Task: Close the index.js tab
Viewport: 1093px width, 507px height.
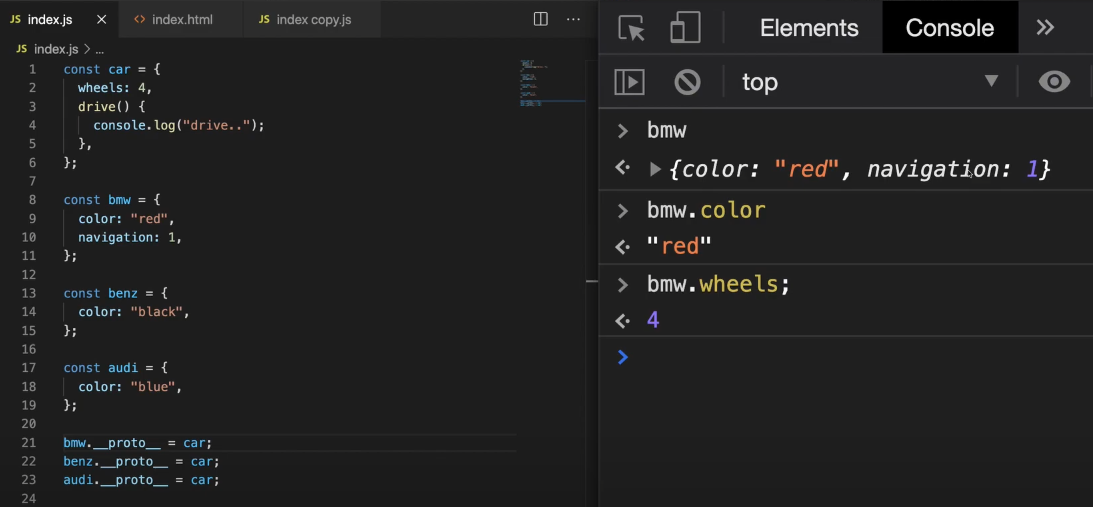Action: point(102,20)
